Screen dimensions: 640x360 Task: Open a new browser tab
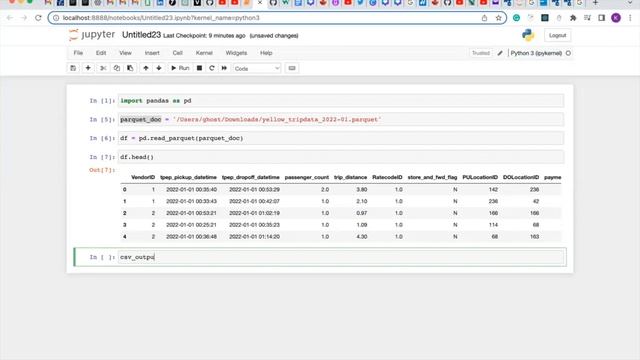point(596,3)
